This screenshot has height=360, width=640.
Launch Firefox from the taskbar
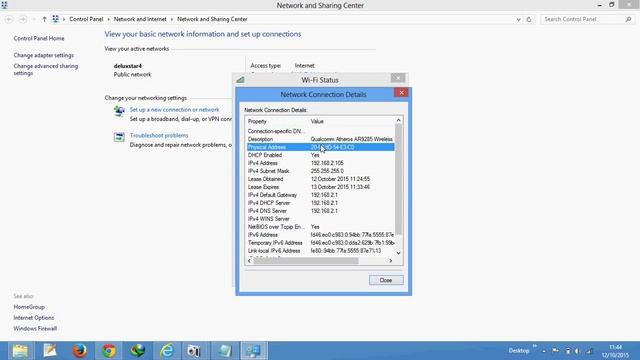[x=80, y=351]
